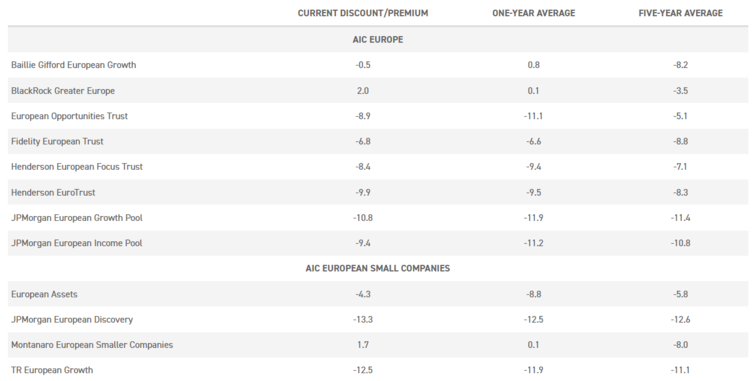This screenshot has height=381, width=755.
Task: Select JPMorgan European Growth Pool name
Action: [x=77, y=218]
